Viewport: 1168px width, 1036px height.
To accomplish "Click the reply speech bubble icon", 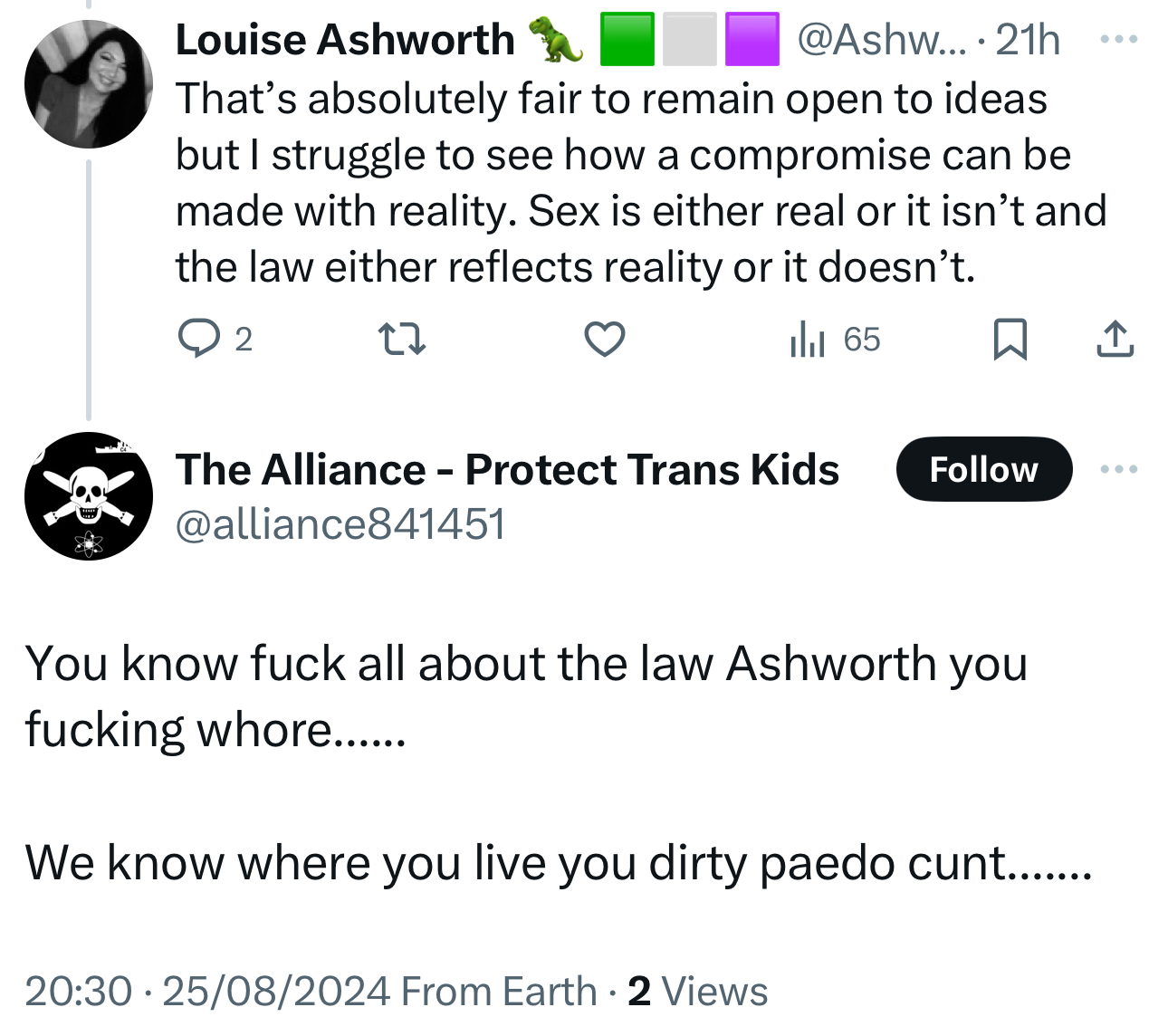I will [198, 340].
